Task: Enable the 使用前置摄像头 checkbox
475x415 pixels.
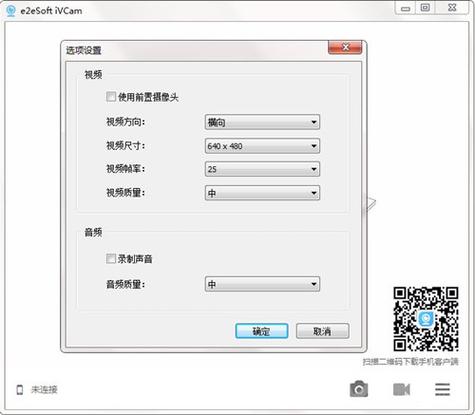Action: [x=111, y=97]
